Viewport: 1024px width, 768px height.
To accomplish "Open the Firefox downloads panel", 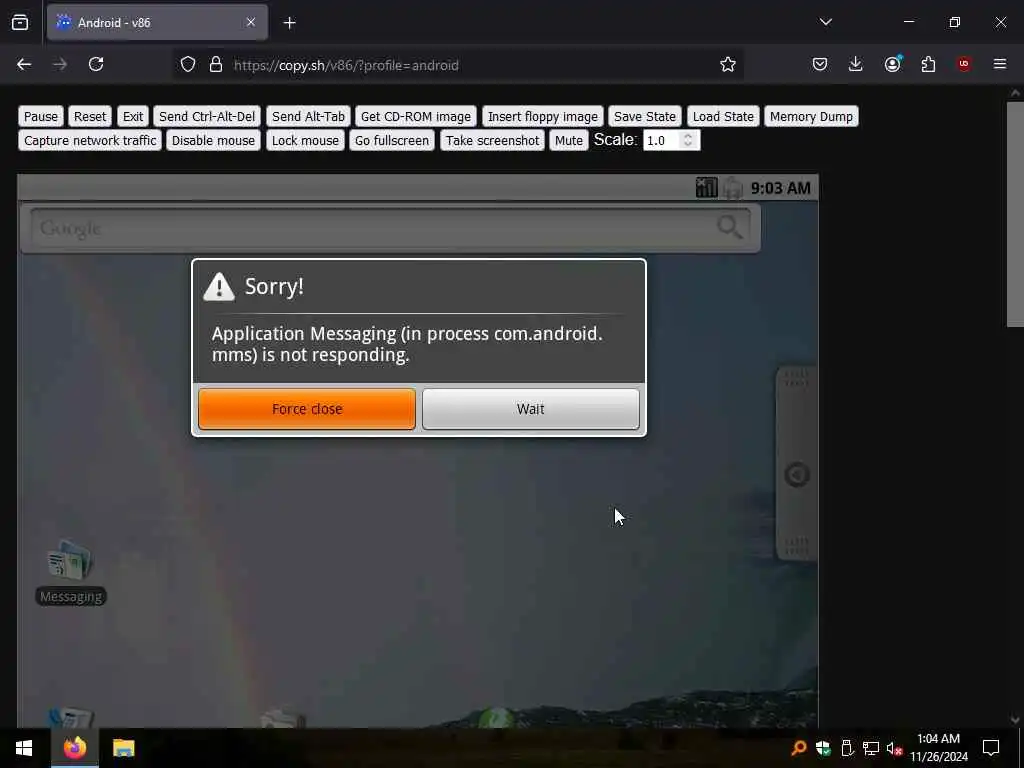I will pyautogui.click(x=856, y=64).
